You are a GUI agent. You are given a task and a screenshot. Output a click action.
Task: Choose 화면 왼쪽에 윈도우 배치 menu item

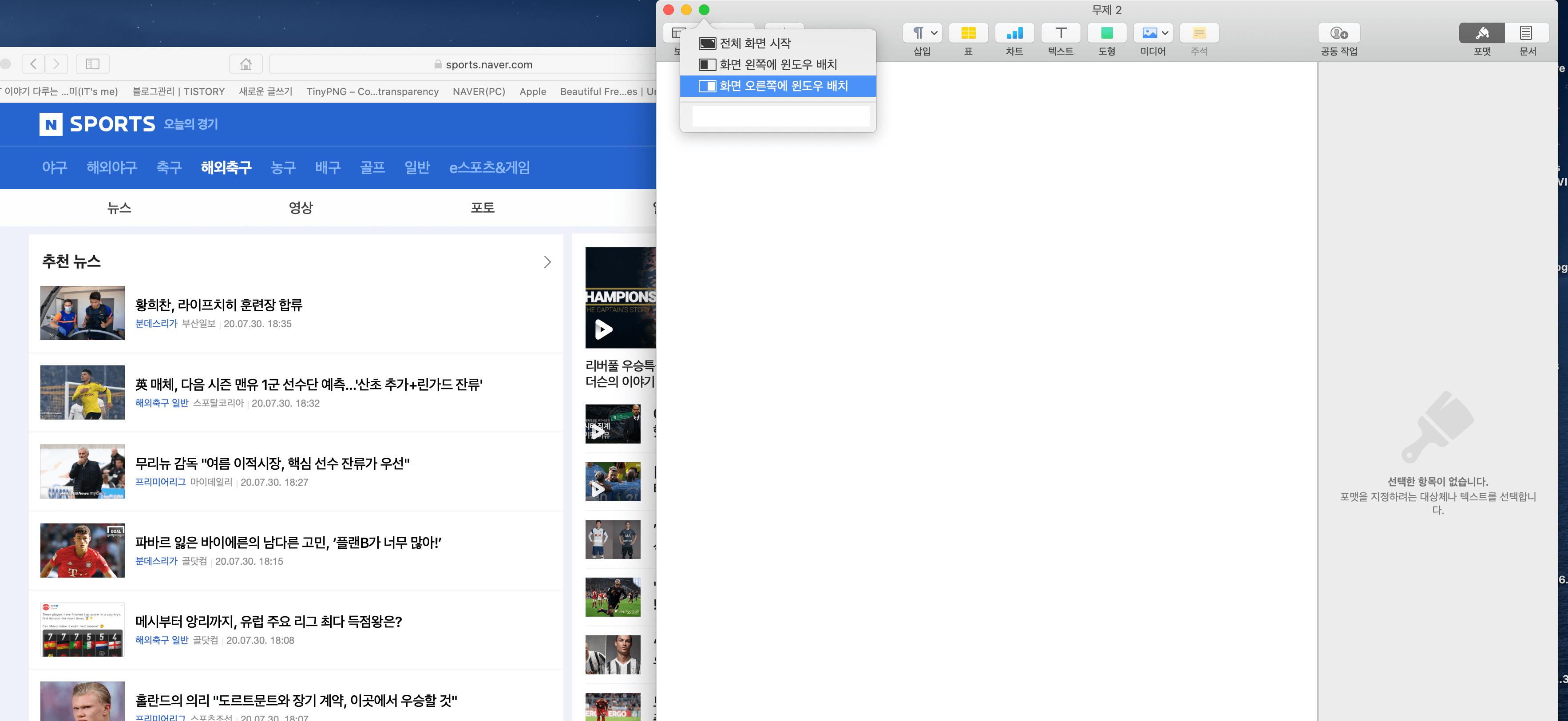pyautogui.click(x=777, y=64)
